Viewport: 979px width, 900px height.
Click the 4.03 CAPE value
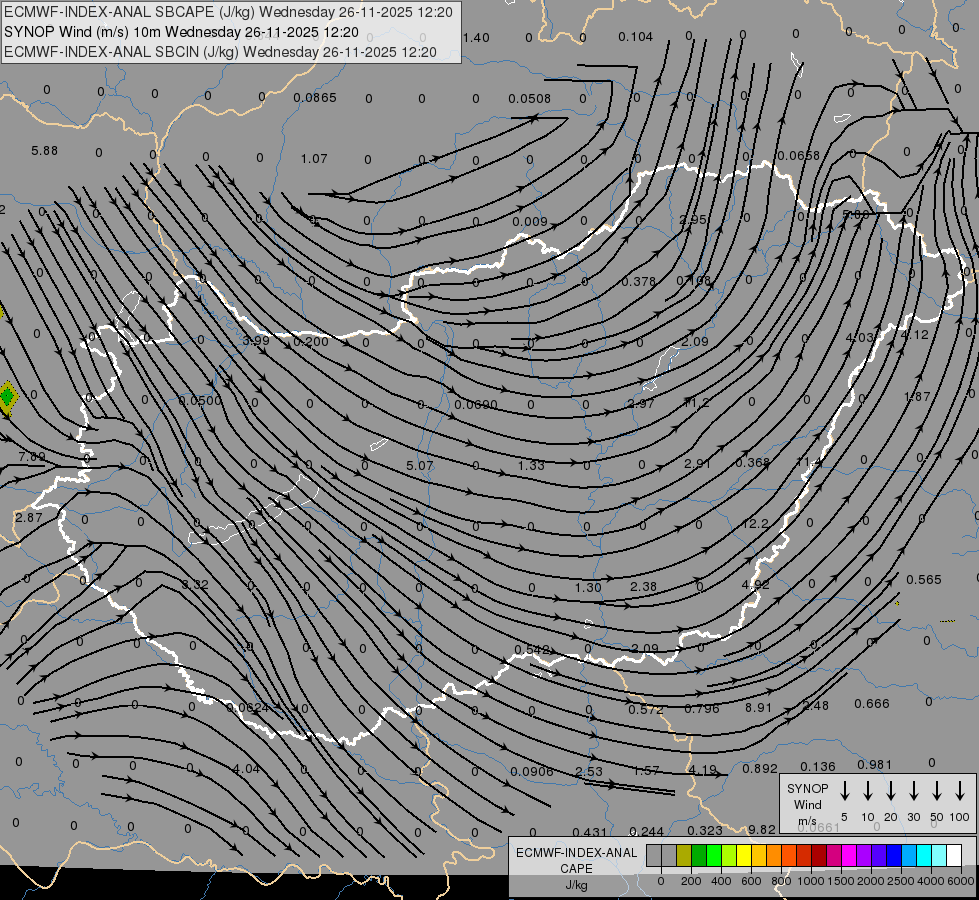[859, 337]
